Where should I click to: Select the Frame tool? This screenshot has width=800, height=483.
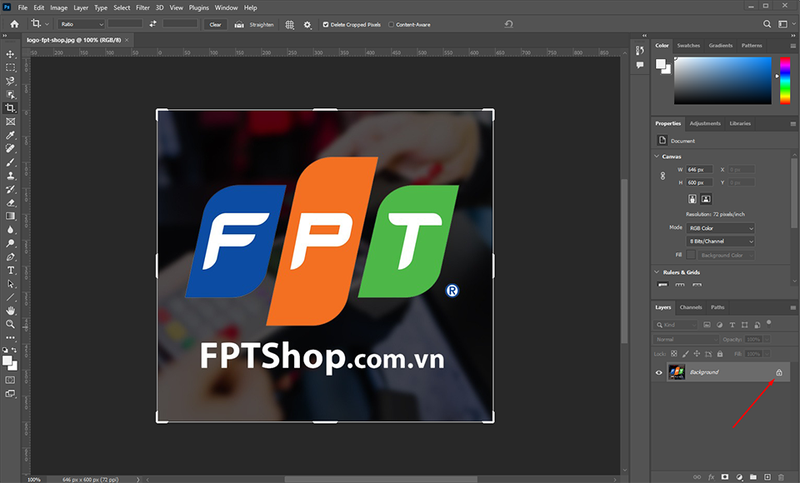[x=10, y=122]
